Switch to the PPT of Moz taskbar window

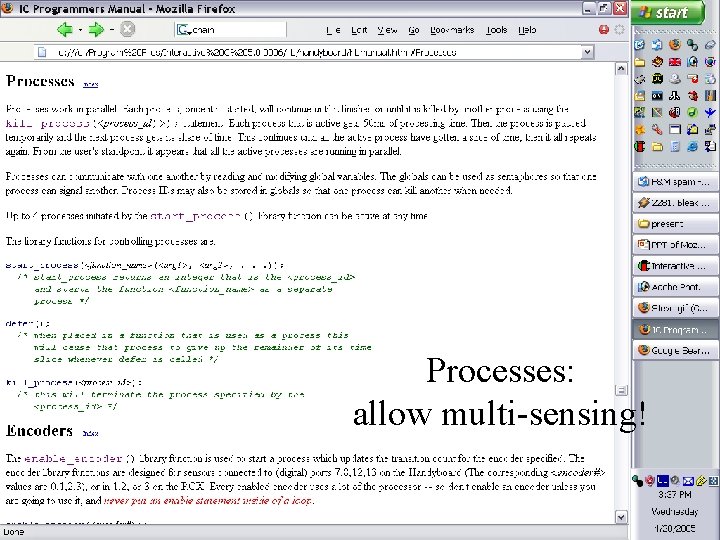(x=675, y=245)
